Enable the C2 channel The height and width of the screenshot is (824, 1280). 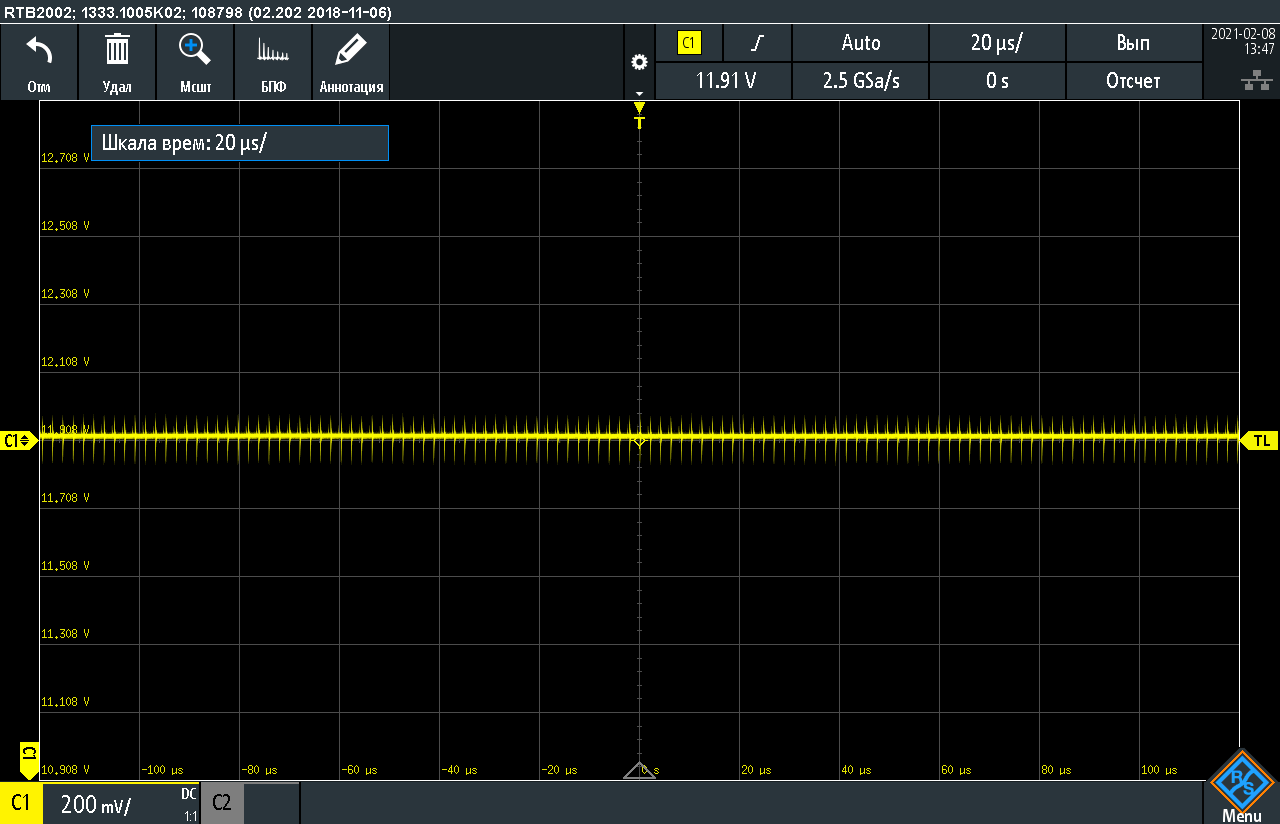pyautogui.click(x=222, y=803)
